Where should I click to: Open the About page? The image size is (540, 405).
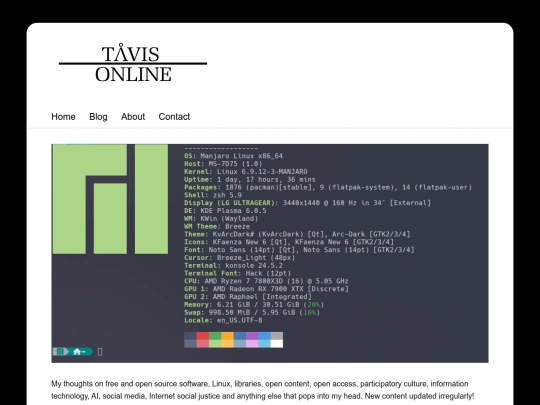[x=133, y=117]
